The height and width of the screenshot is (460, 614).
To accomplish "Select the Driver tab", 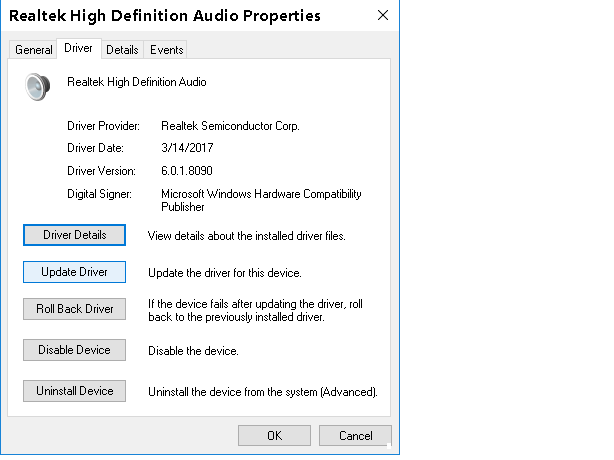I will pos(78,48).
